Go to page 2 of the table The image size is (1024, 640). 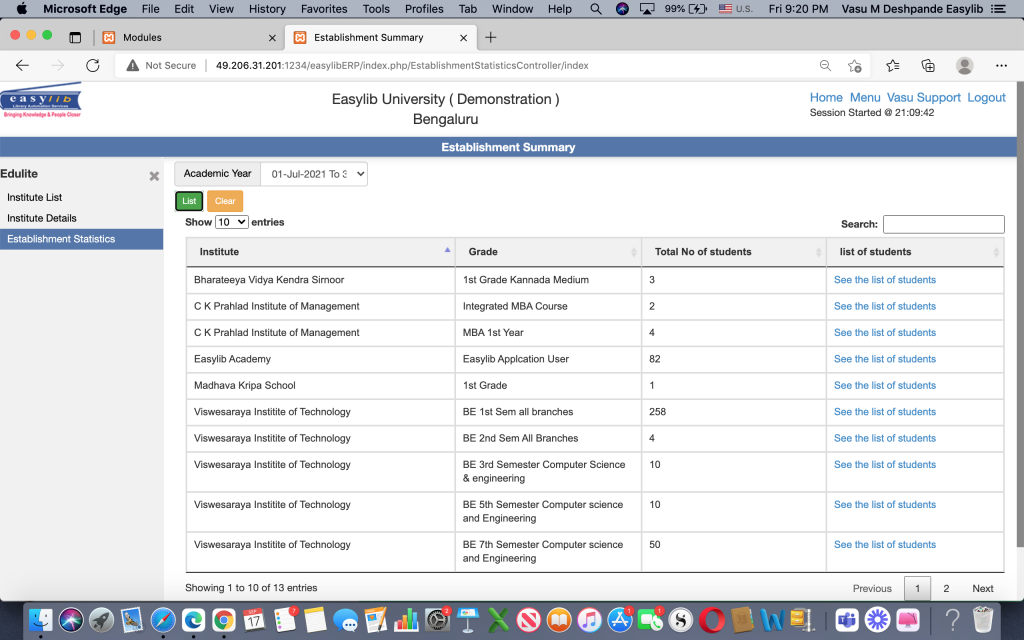tap(946, 588)
